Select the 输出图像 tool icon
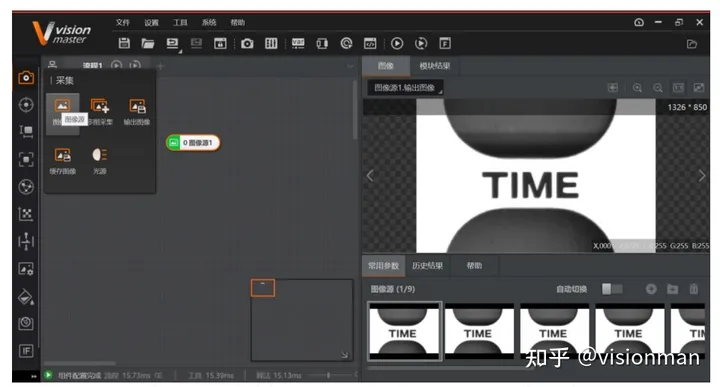Viewport: 720px width, 387px height. (x=137, y=112)
